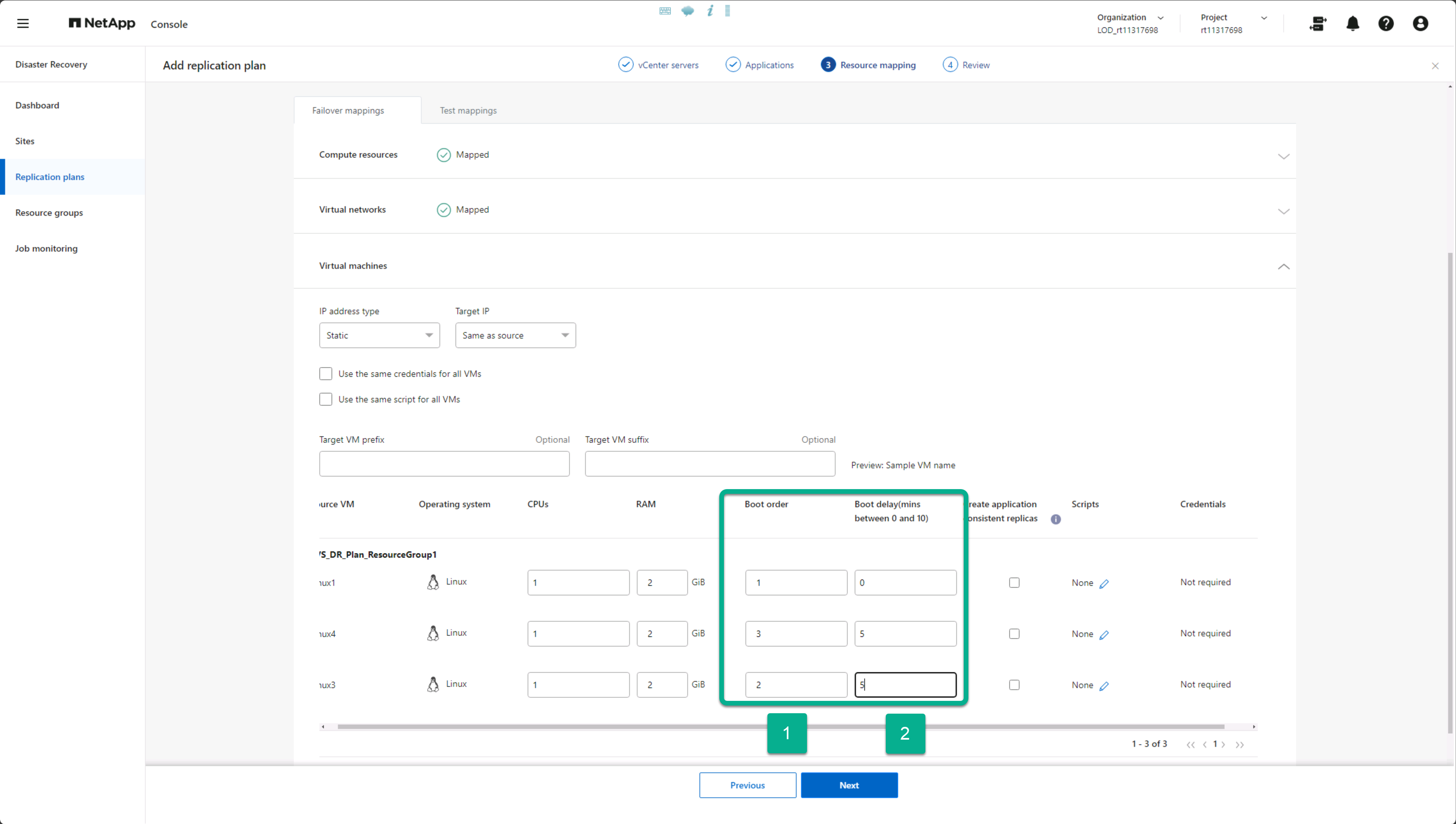Enable same credentials for all VMs
This screenshot has height=824, width=1456.
[325, 374]
